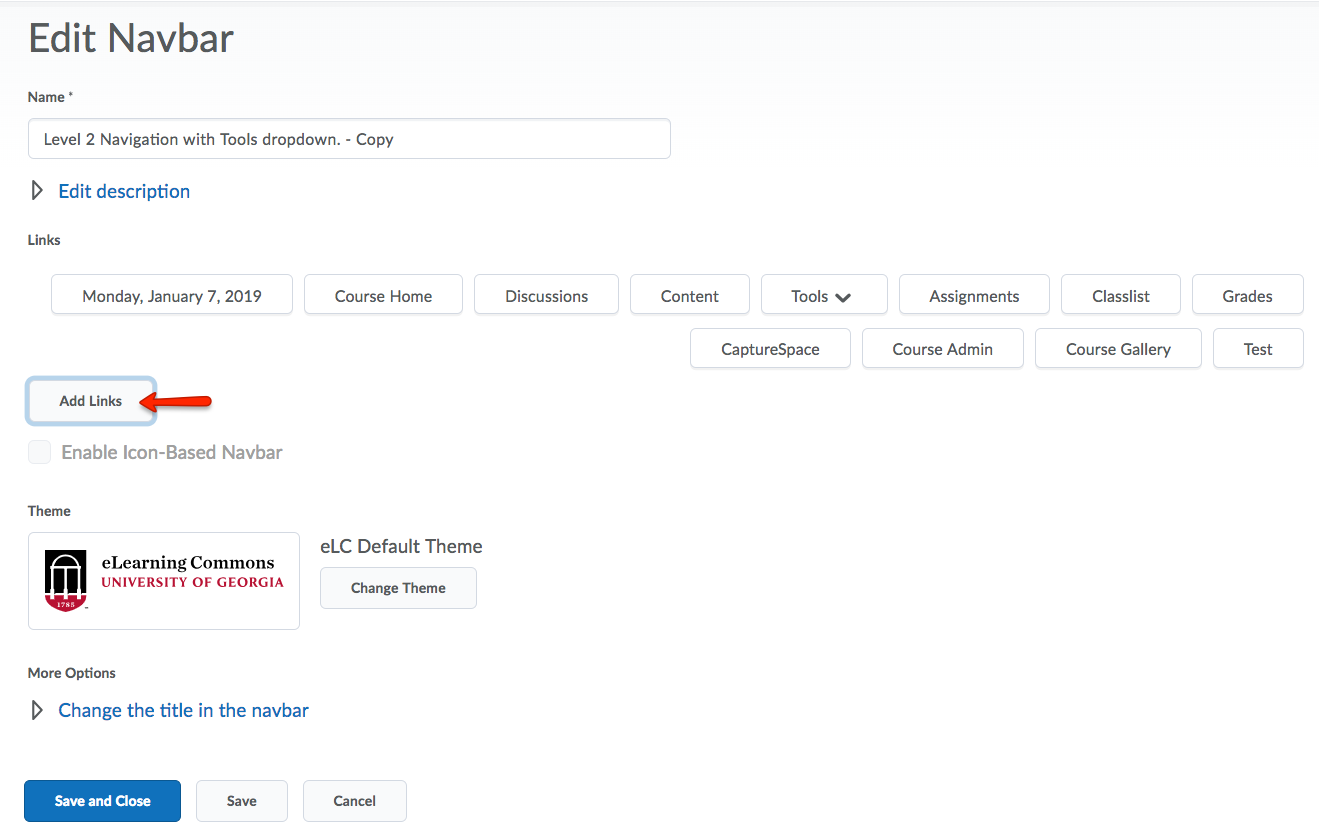
Task: Select the Grades navbar link
Action: [x=1247, y=296]
